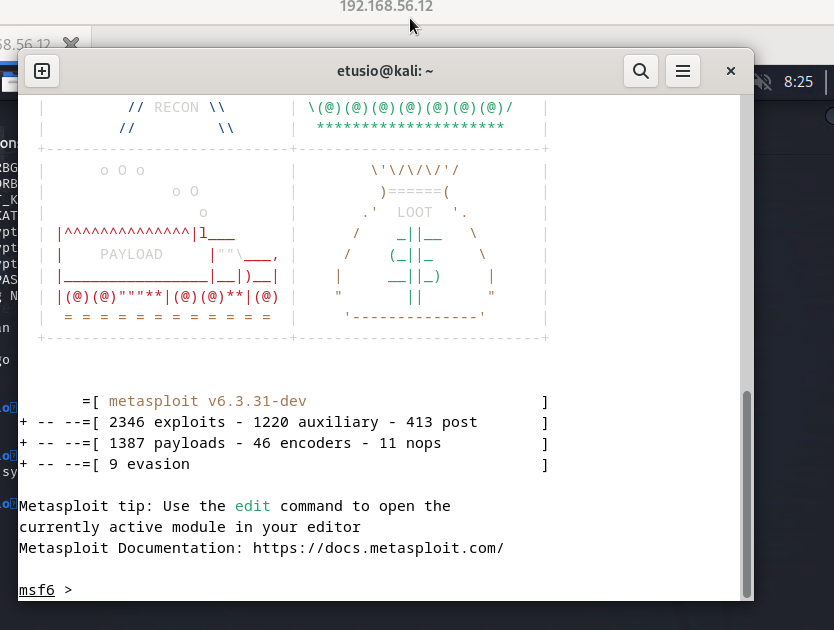Click the 'metasploit v6.3.31-dev' version text
Image resolution: width=834 pixels, height=630 pixels.
[x=207, y=401]
